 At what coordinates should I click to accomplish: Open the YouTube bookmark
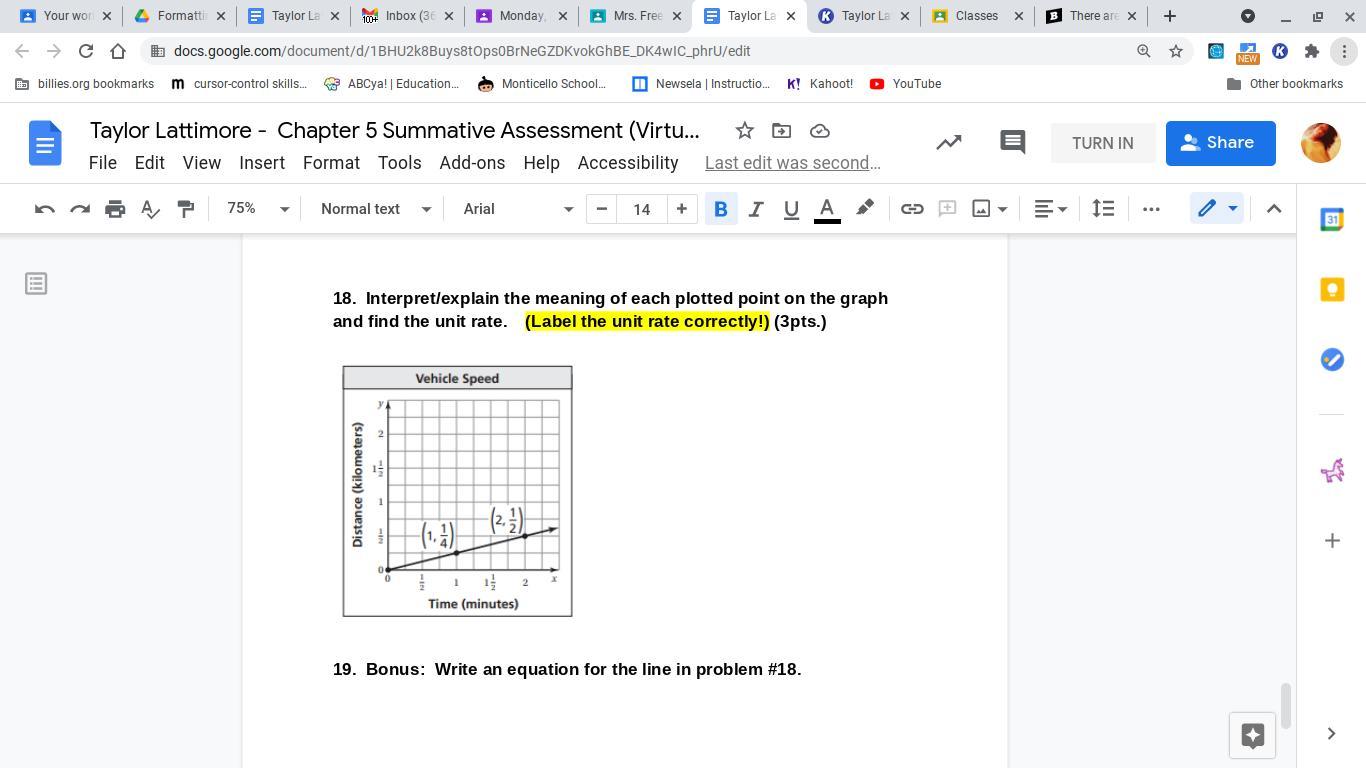[x=905, y=84]
